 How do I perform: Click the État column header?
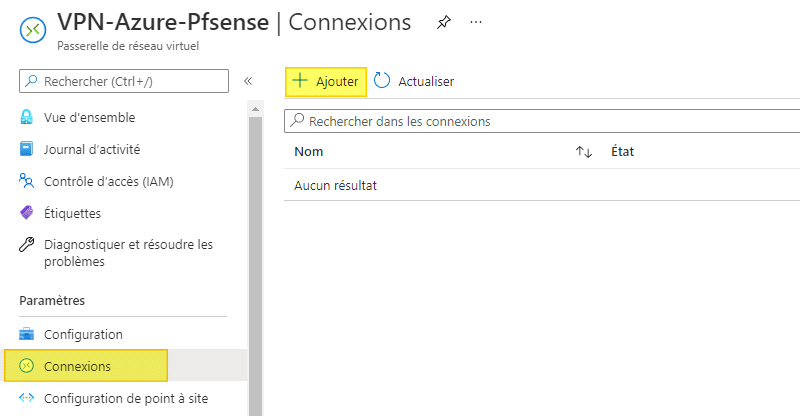point(623,152)
